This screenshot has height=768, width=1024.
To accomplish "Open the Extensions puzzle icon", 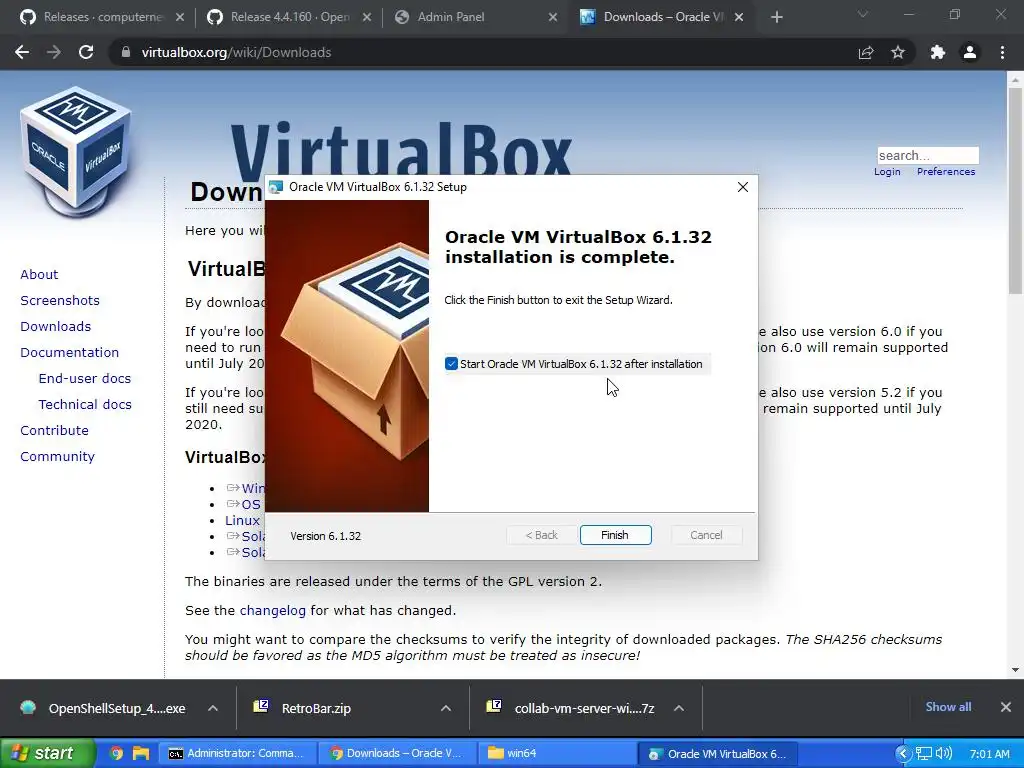I will [938, 52].
